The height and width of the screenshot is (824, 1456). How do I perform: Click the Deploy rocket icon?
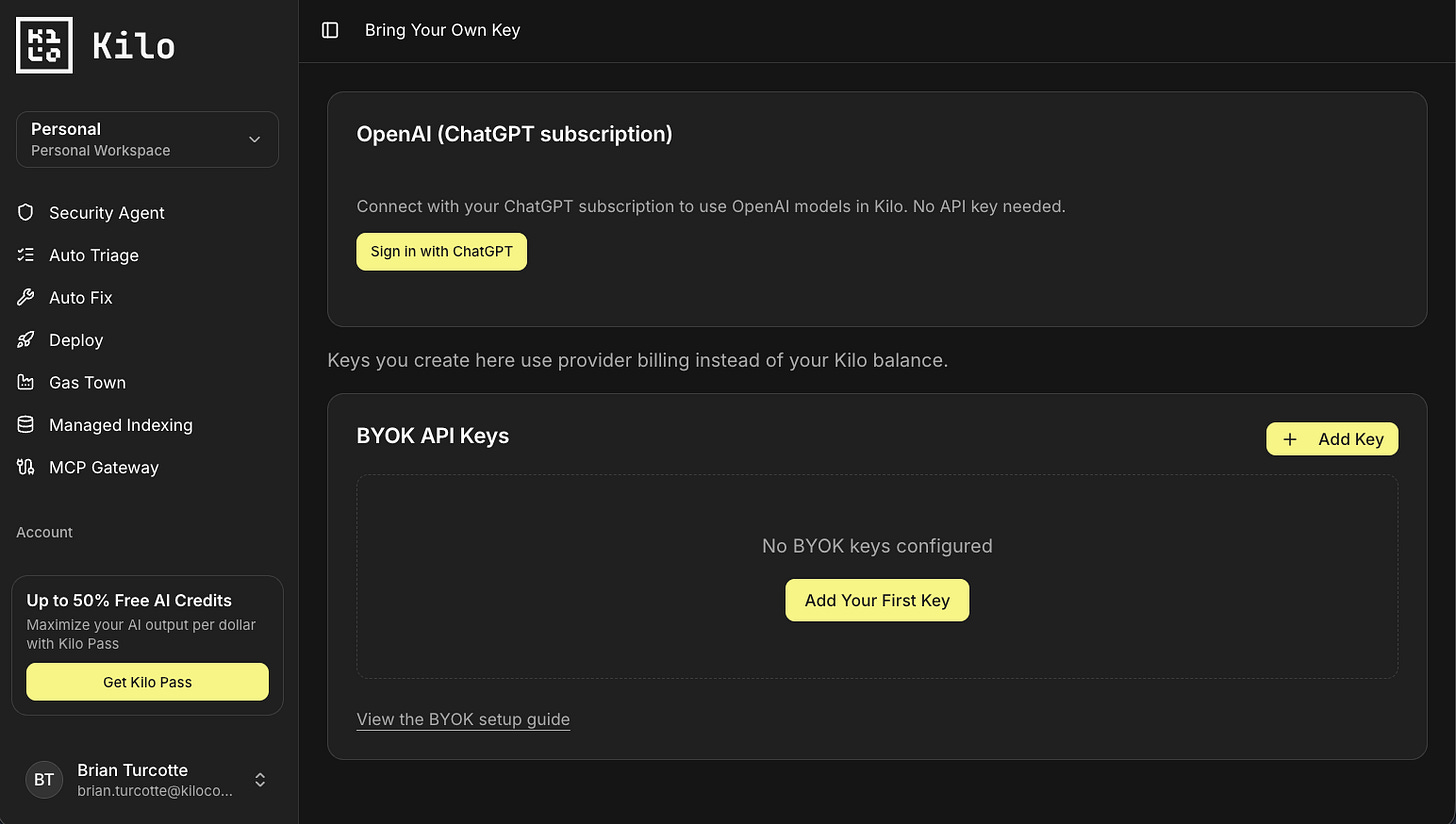click(x=26, y=340)
